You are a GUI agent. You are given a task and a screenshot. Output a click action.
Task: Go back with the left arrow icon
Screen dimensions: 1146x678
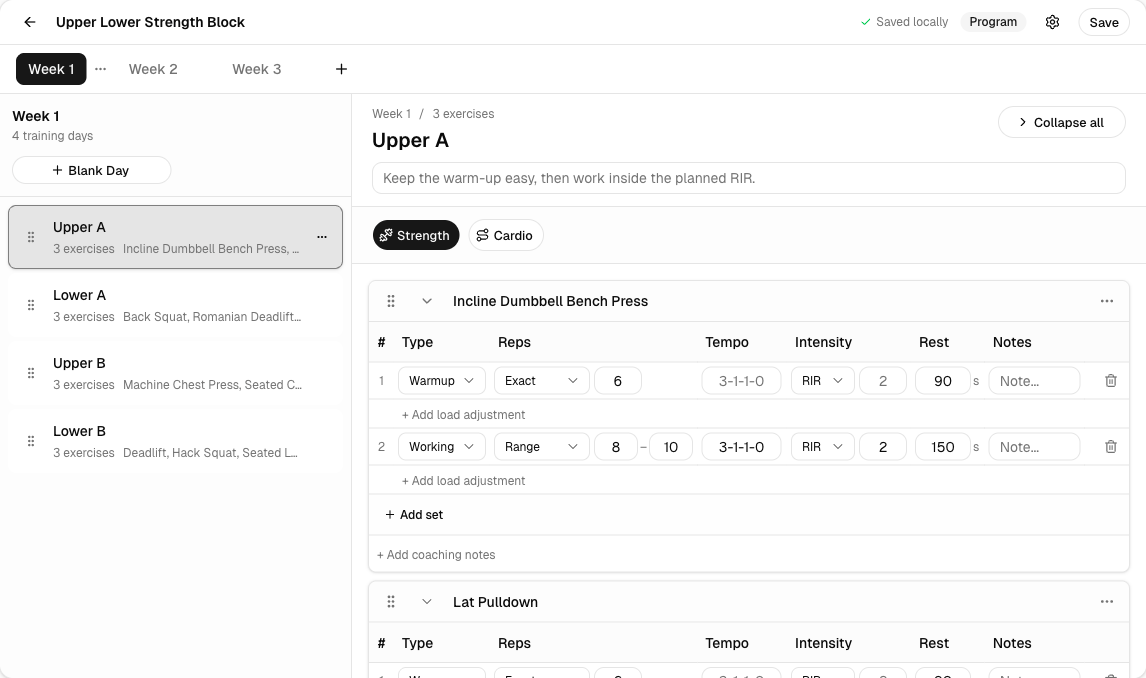[29, 22]
